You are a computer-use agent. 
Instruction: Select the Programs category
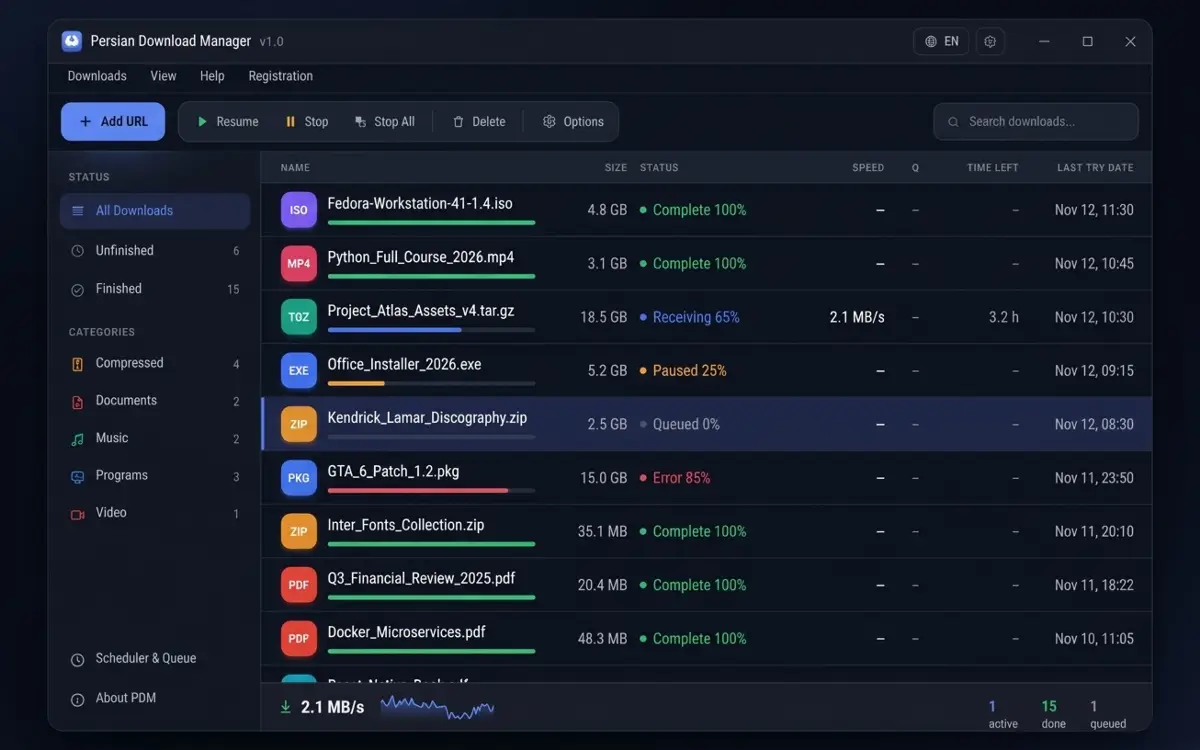pos(155,476)
